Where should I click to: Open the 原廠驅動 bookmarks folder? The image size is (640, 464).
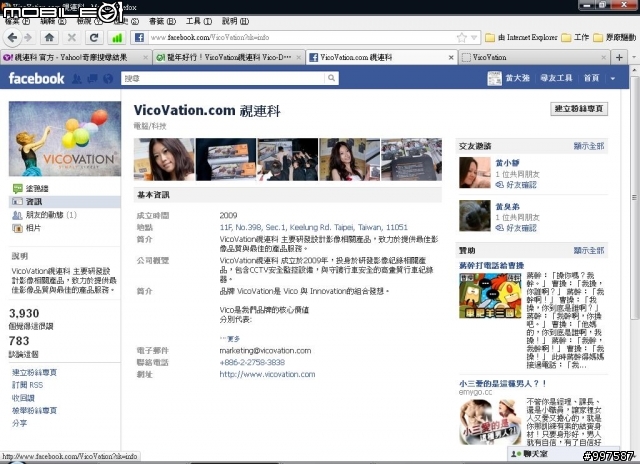click(614, 38)
